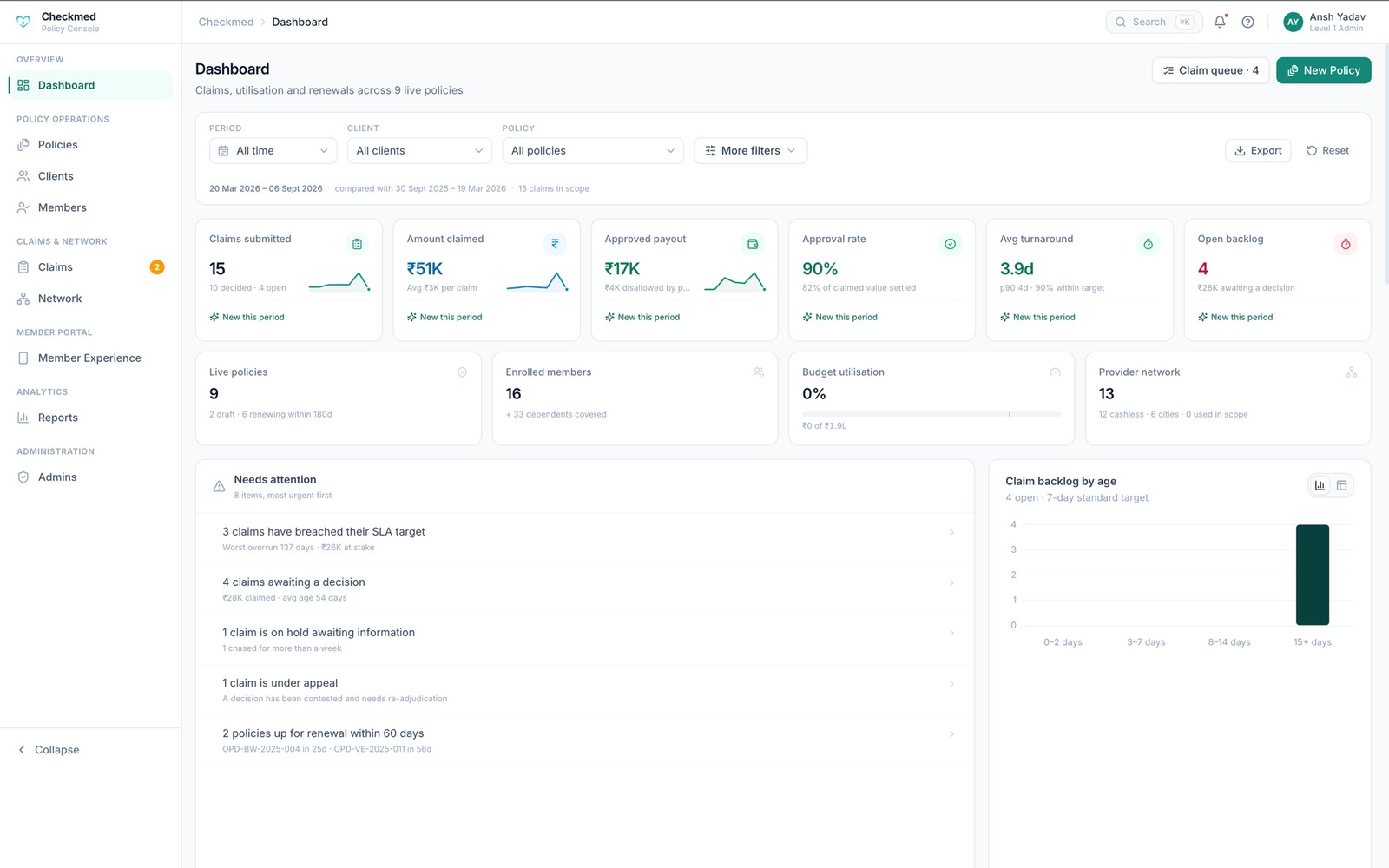1389x868 pixels.
Task: Click the Checkmed heart logo icon
Action: (x=23, y=22)
